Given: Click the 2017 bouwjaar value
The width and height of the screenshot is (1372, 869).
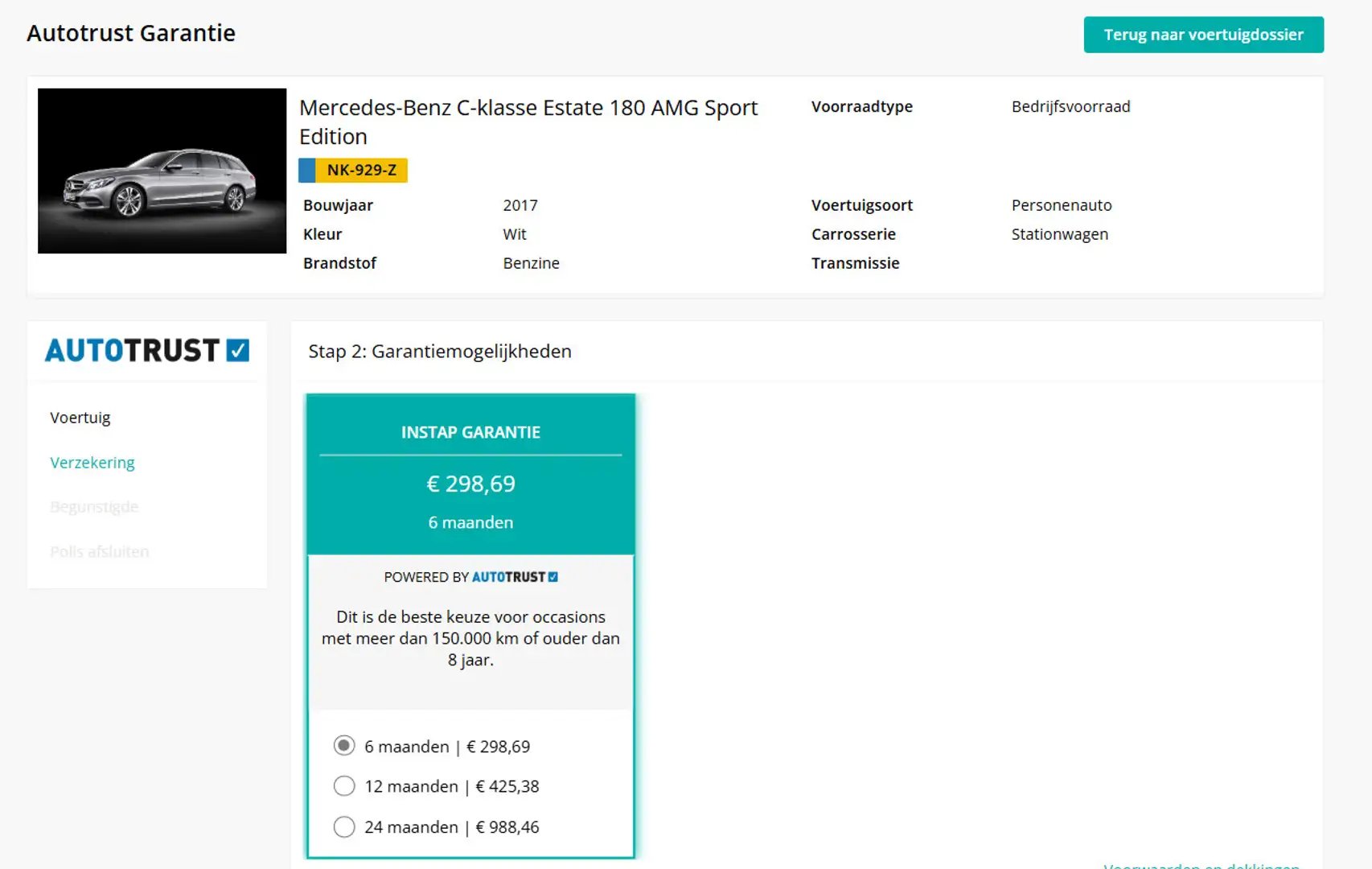Looking at the screenshot, I should coord(520,205).
